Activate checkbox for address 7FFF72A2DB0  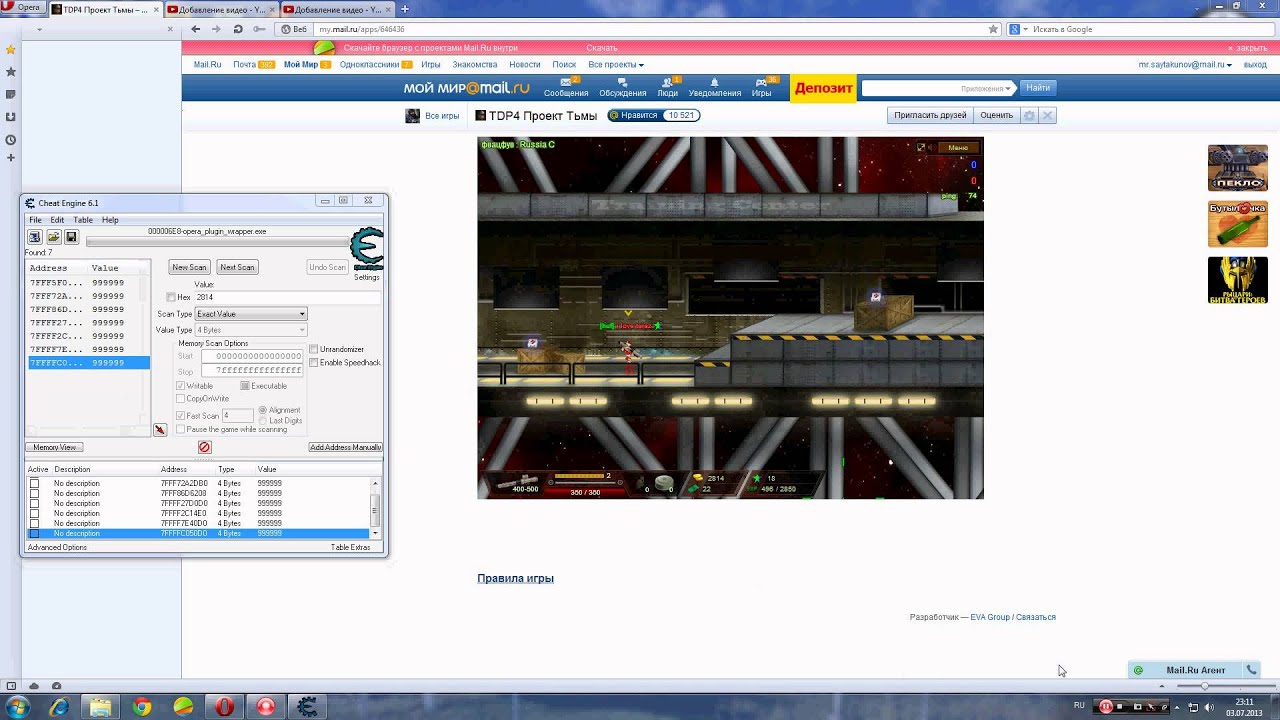click(x=34, y=483)
